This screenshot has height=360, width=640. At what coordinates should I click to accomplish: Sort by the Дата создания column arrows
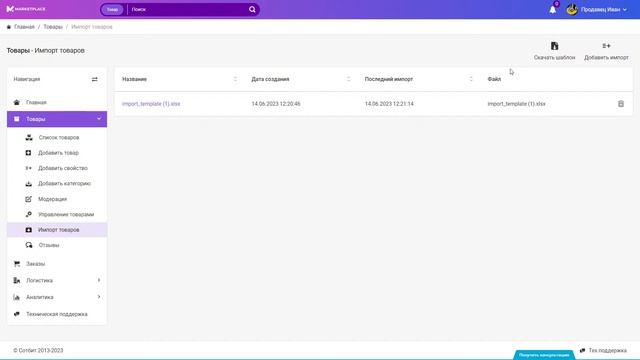(349, 79)
